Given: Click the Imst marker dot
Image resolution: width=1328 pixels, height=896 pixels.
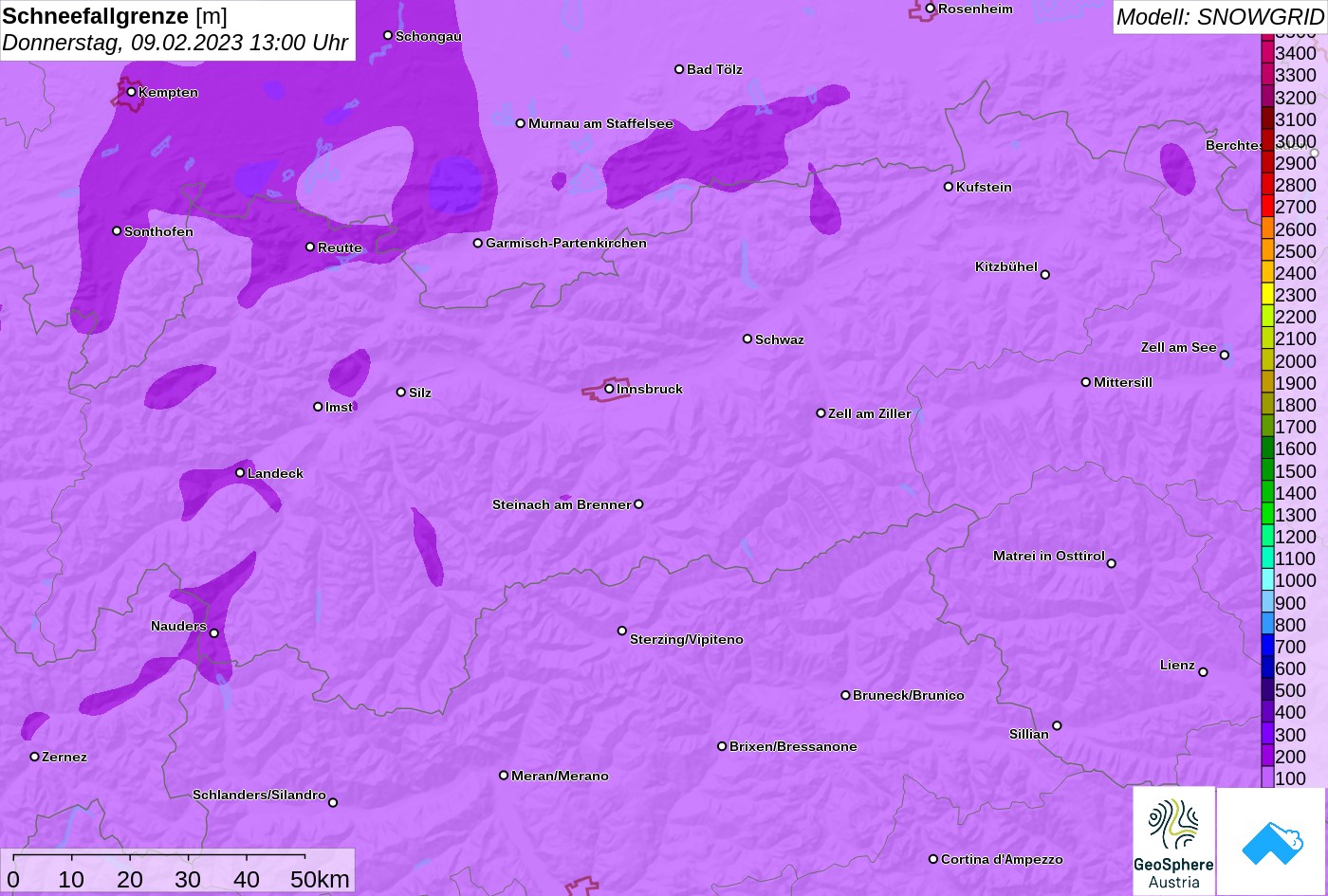Looking at the screenshot, I should [318, 407].
